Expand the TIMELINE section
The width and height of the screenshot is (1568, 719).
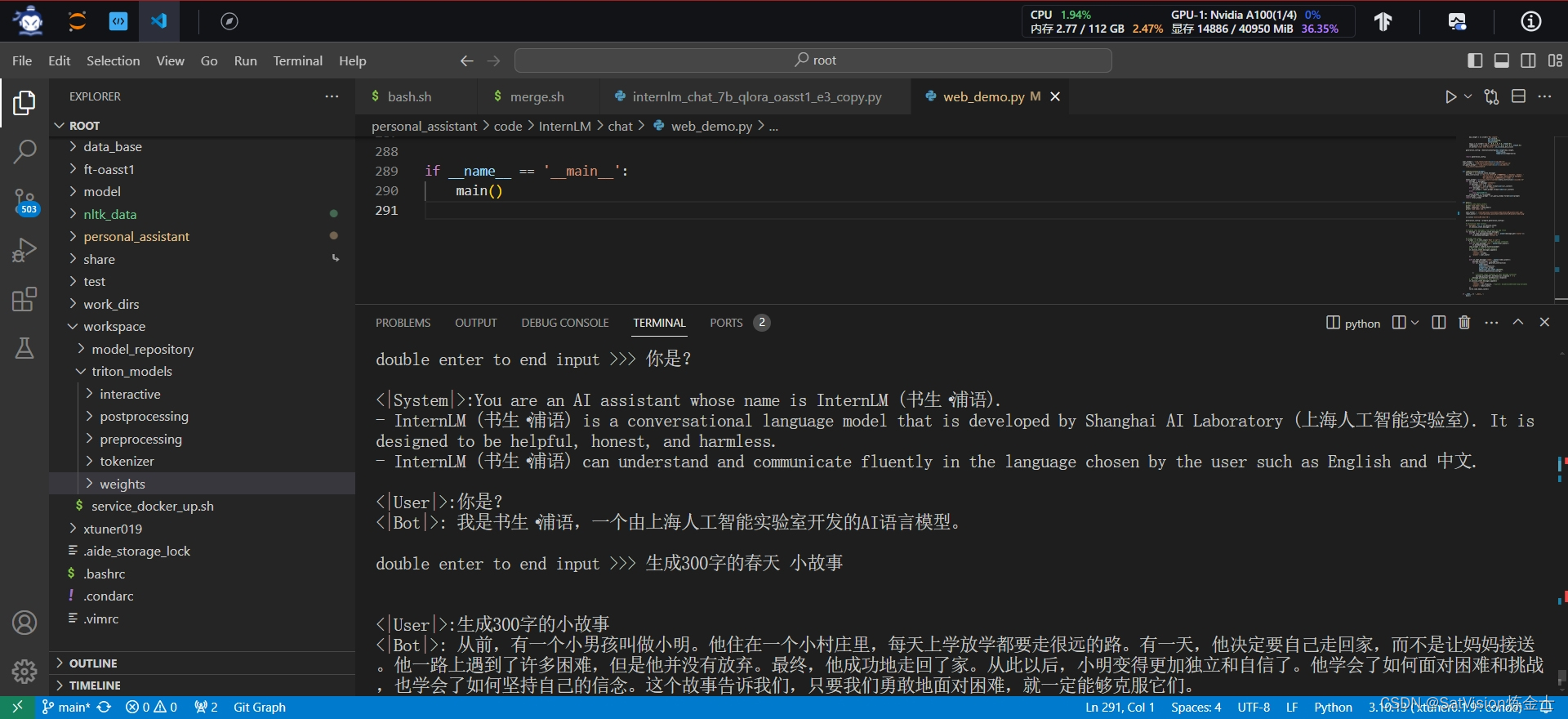click(x=203, y=686)
